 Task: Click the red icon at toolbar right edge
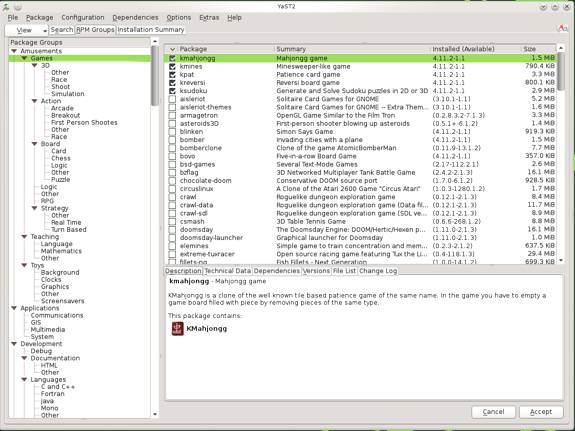[562, 28]
